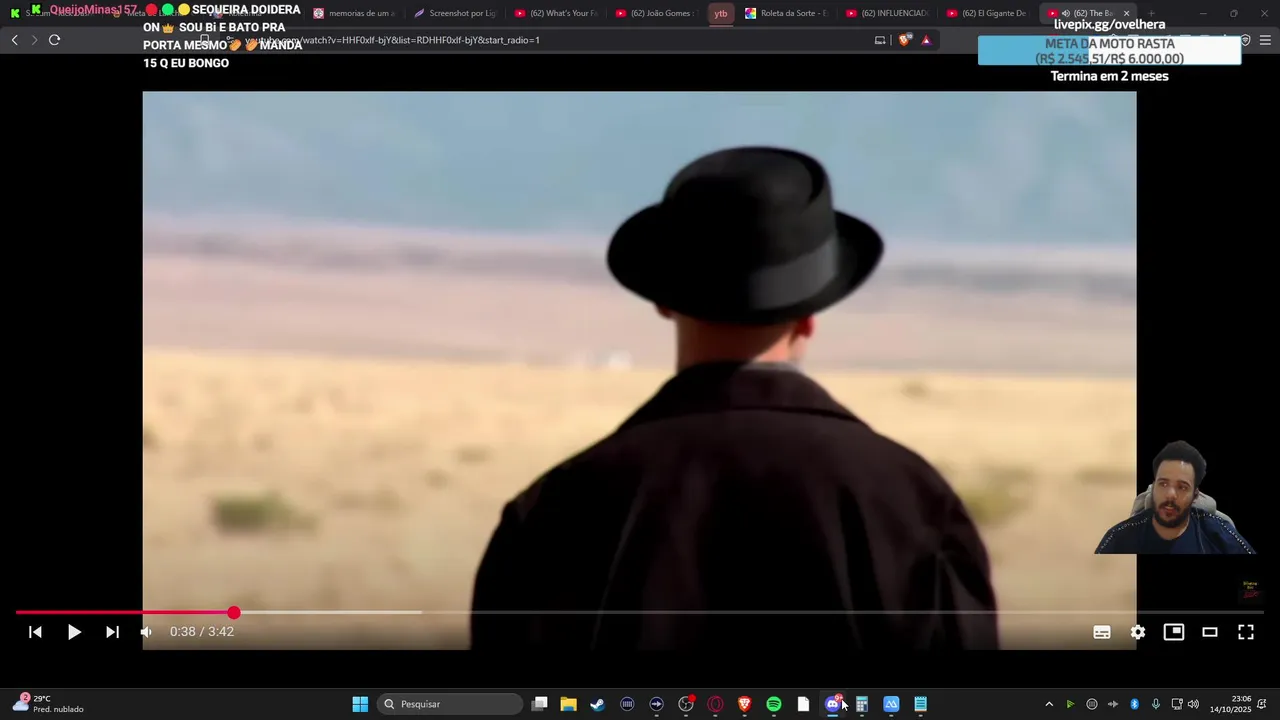Reload the current page
This screenshot has width=1280, height=720.
54,40
